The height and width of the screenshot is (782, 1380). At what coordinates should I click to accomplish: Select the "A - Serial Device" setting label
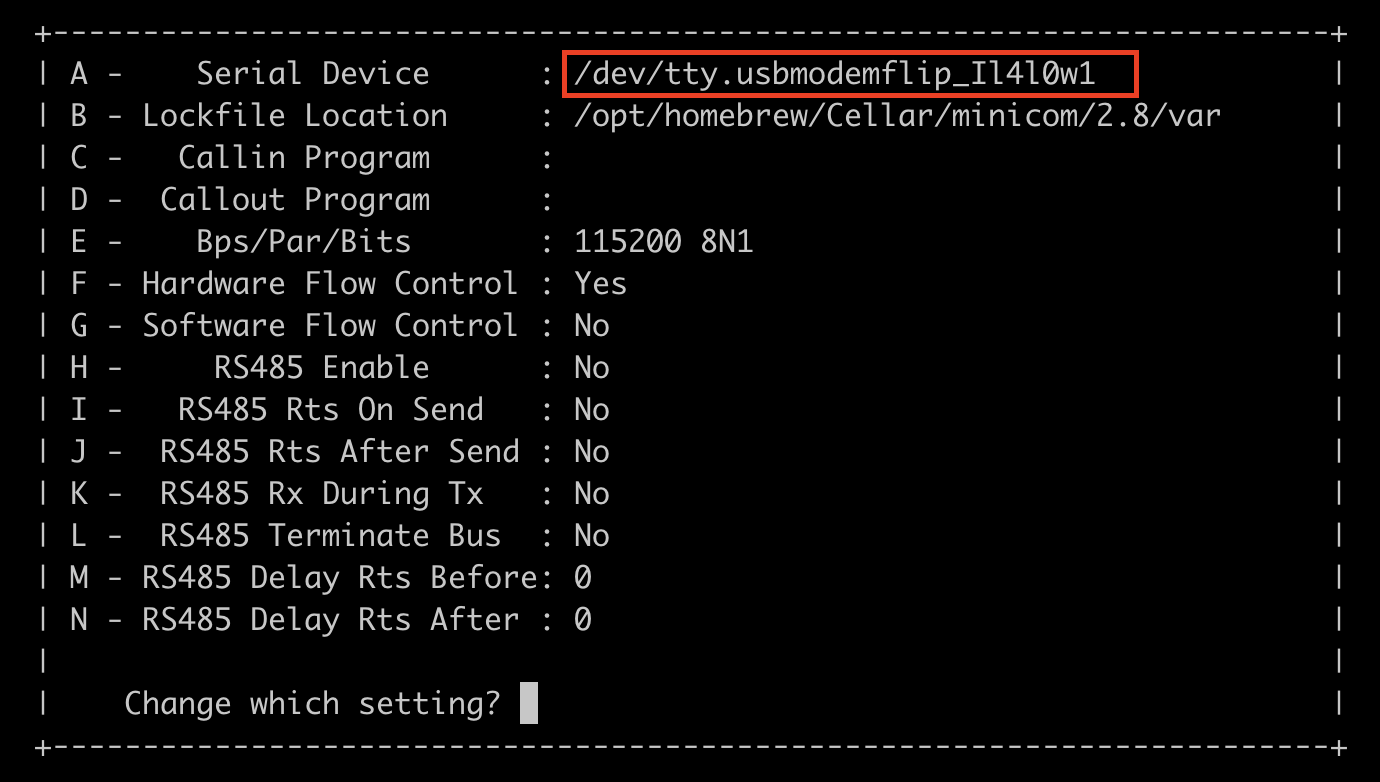[x=249, y=74]
